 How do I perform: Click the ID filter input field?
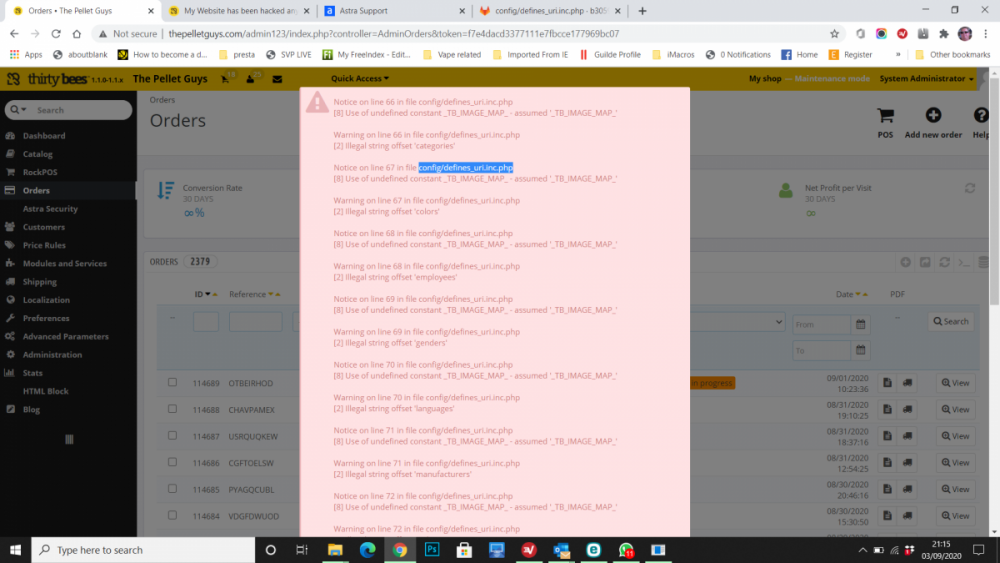pyautogui.click(x=206, y=321)
